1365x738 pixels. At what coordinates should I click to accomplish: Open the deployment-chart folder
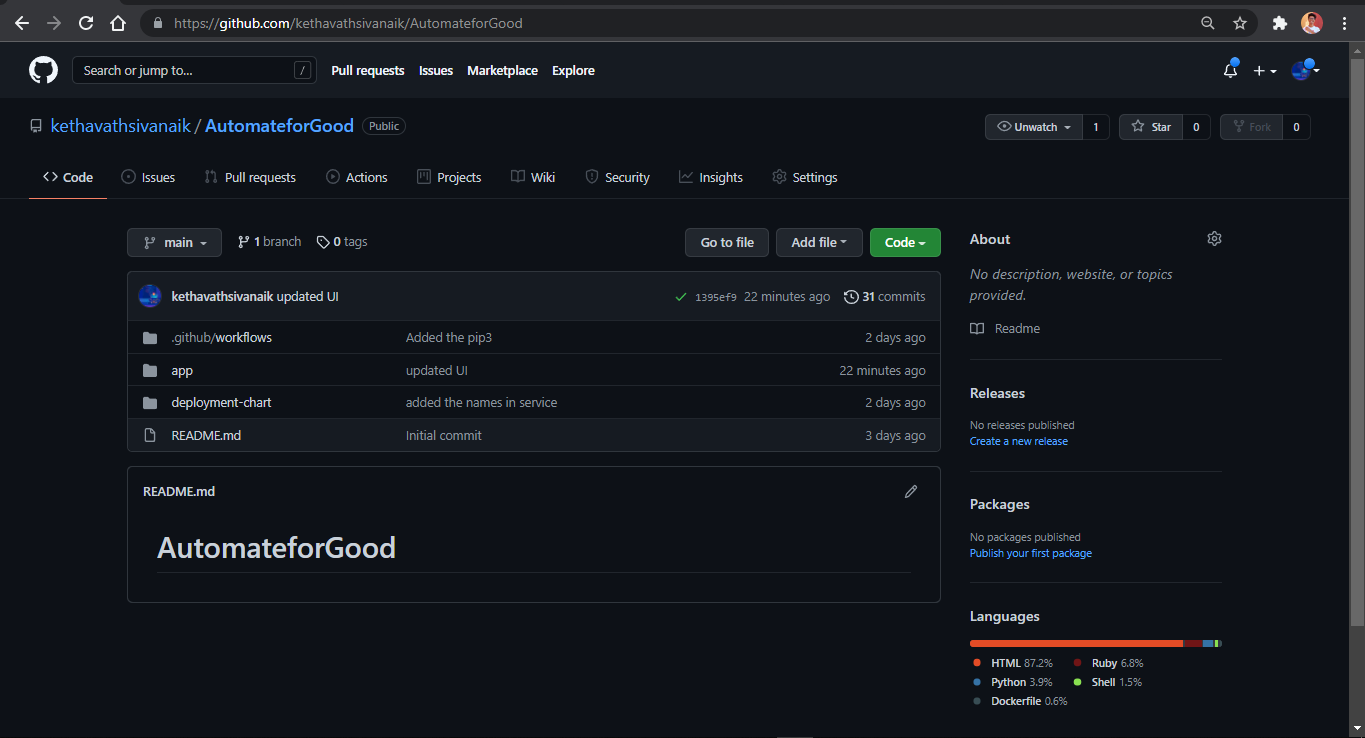coord(221,403)
